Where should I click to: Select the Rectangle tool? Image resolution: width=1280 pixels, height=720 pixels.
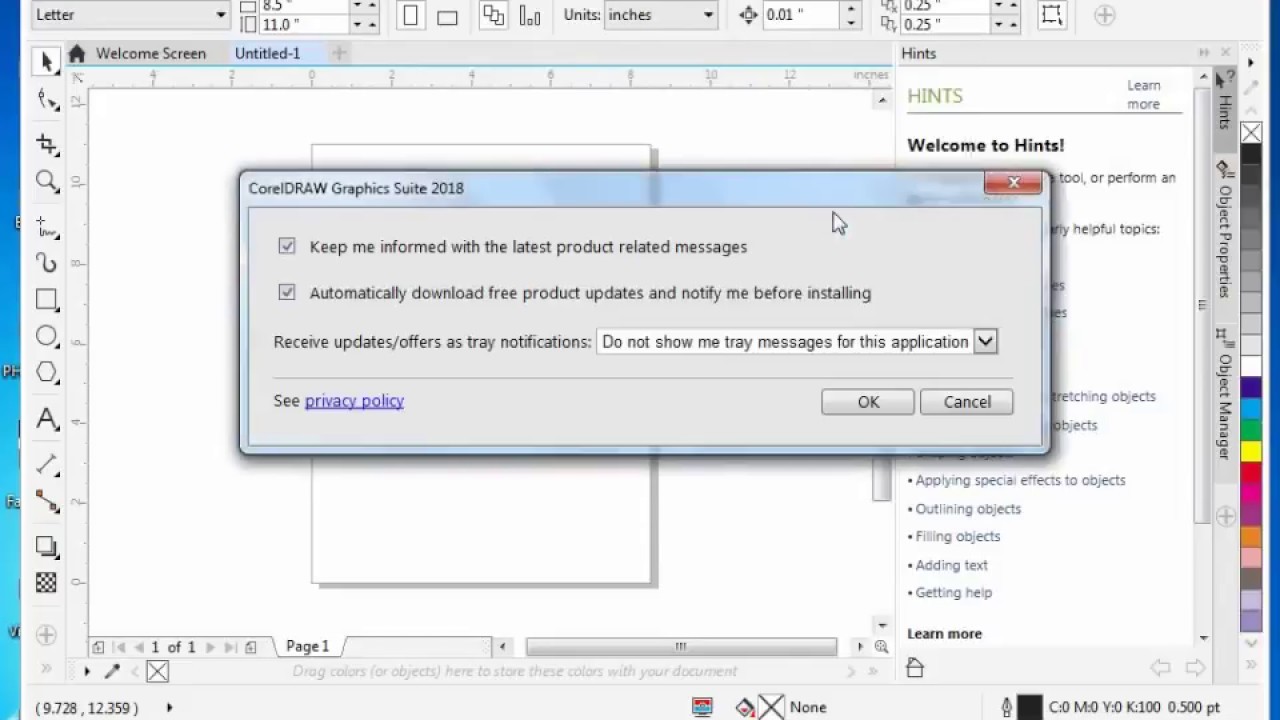(46, 299)
